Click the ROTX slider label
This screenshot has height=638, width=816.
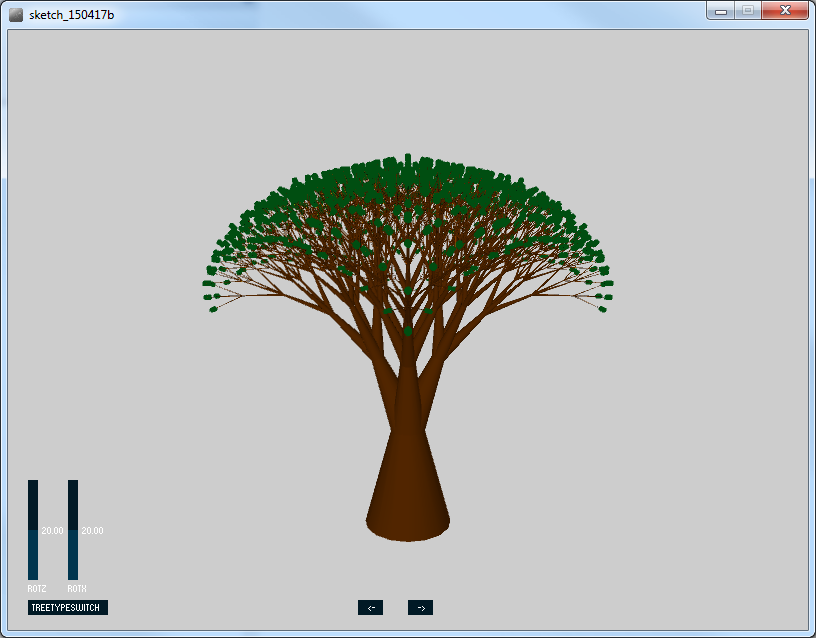click(77, 589)
